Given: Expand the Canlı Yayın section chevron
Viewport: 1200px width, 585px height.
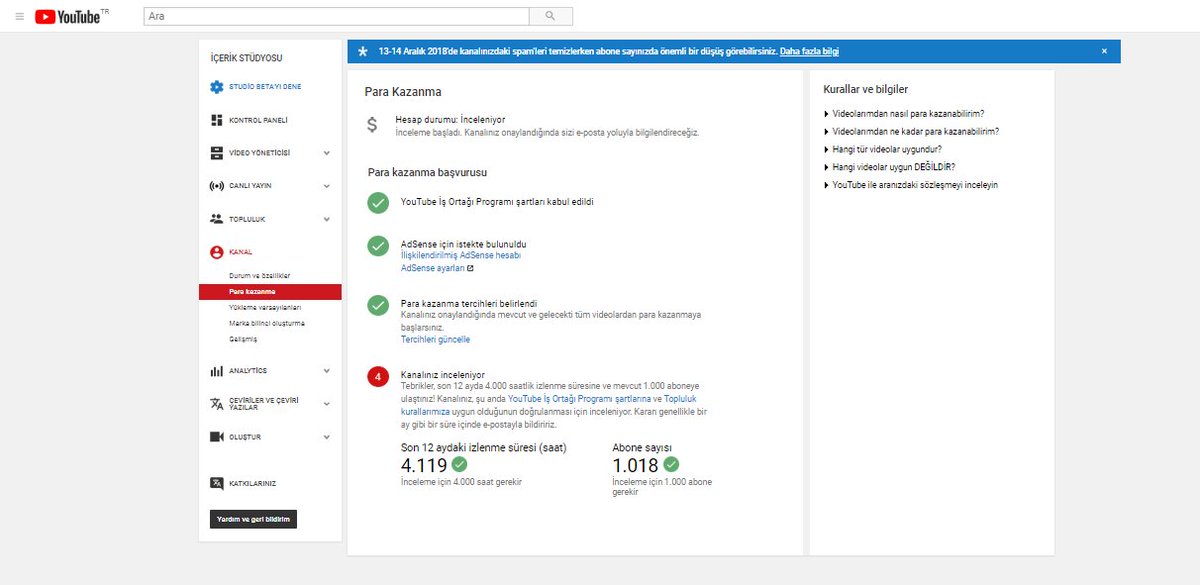Looking at the screenshot, I should 326,186.
